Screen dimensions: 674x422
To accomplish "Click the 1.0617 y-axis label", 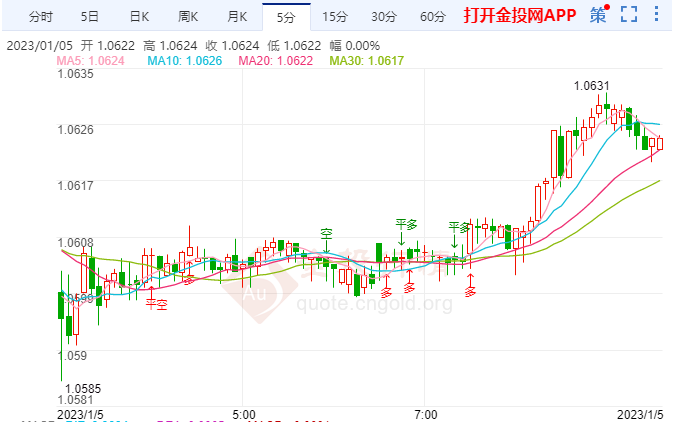I will [75, 186].
